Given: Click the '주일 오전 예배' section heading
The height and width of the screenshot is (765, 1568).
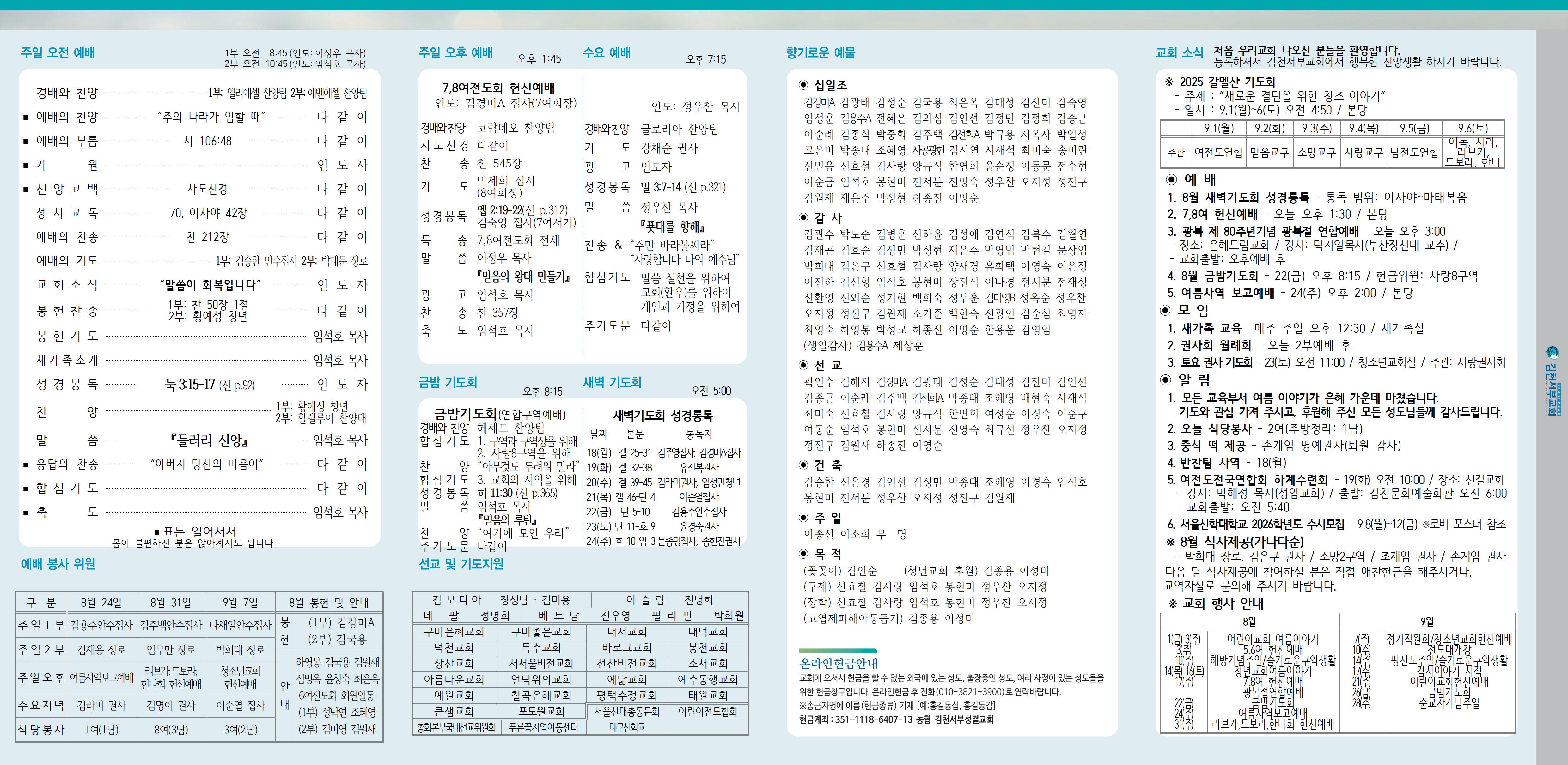Looking at the screenshot, I should (x=58, y=52).
